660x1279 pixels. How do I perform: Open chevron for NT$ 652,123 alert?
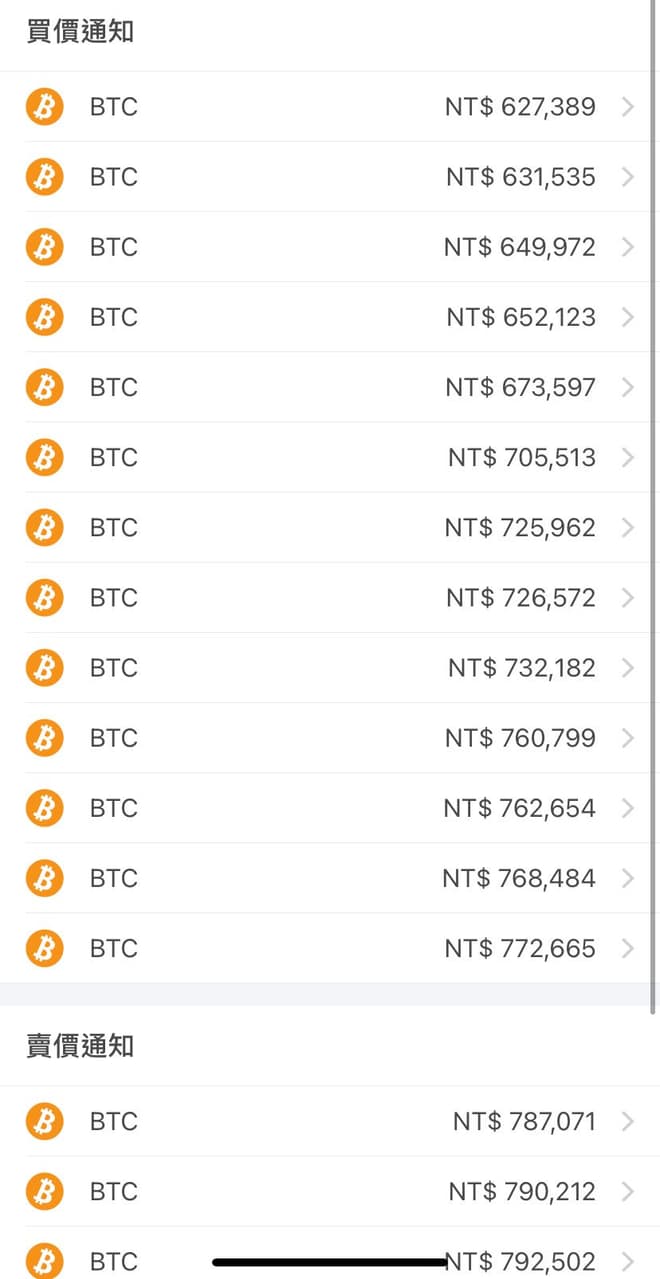tap(628, 317)
